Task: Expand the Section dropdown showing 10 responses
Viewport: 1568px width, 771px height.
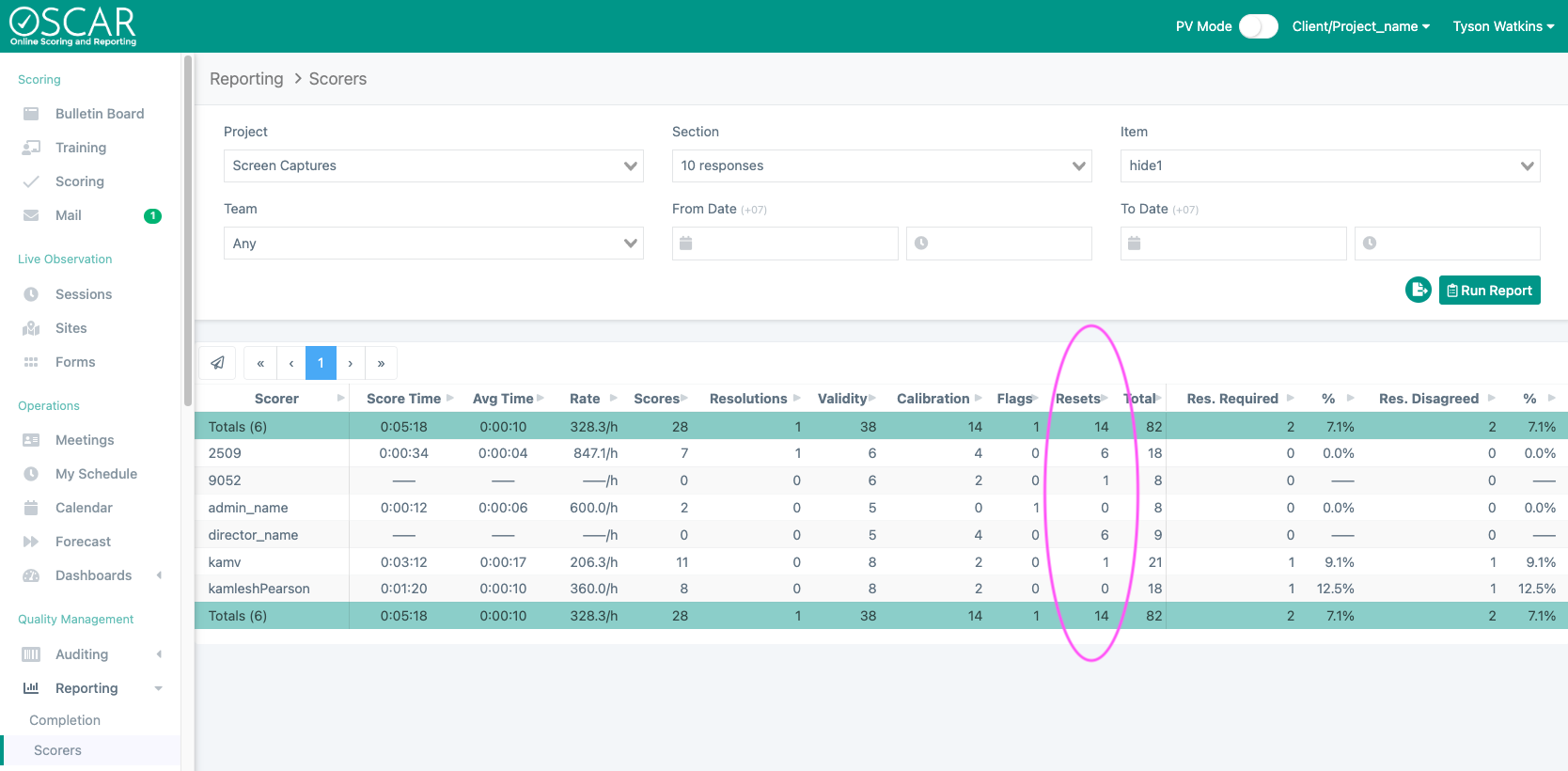Action: point(881,166)
